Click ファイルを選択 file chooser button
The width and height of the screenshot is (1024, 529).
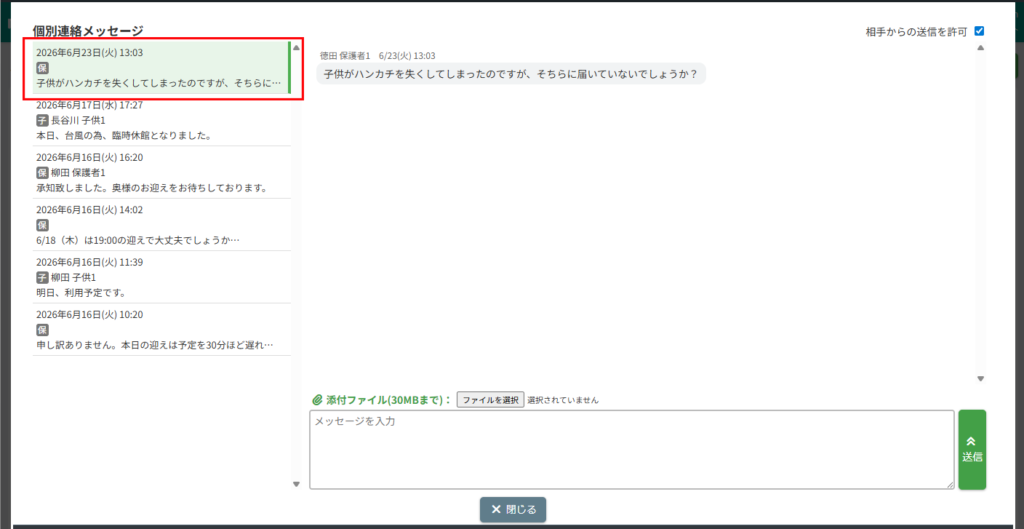[490, 399]
